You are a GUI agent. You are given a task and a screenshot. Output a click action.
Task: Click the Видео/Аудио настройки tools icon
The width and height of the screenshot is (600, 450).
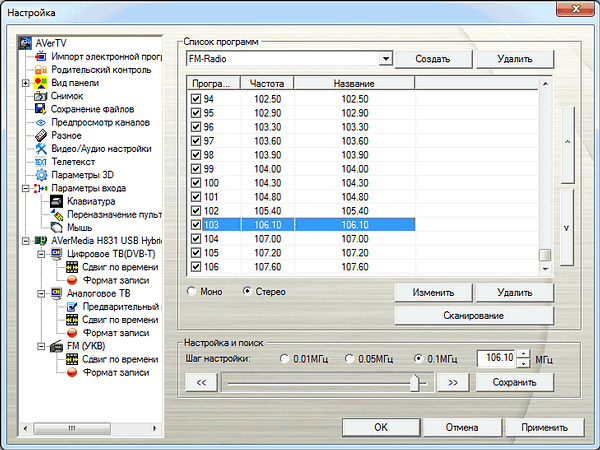41,148
